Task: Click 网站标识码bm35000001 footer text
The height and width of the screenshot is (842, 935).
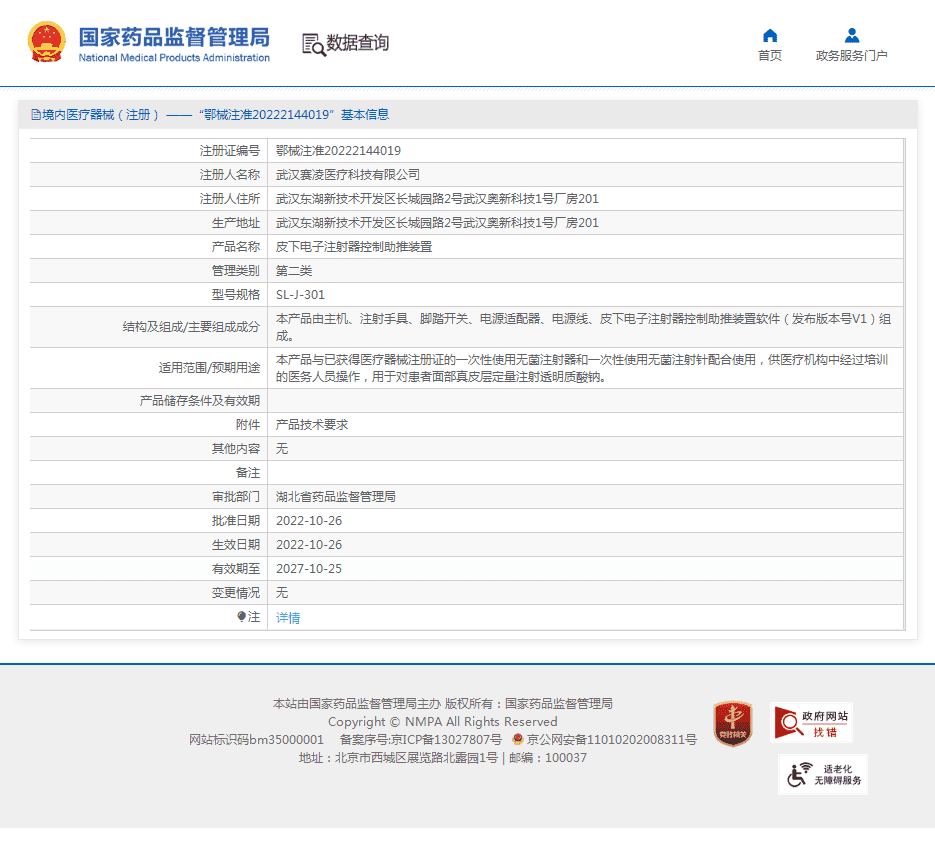Action: [x=256, y=740]
